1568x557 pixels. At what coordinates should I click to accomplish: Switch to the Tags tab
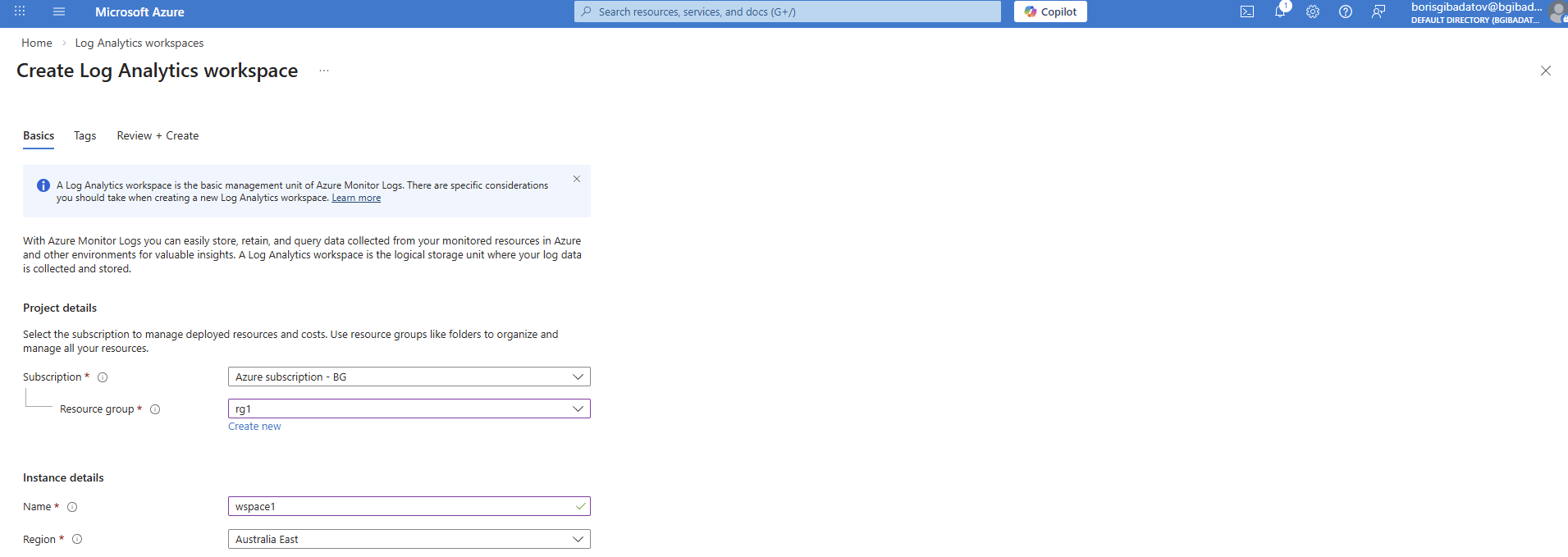[x=85, y=136]
